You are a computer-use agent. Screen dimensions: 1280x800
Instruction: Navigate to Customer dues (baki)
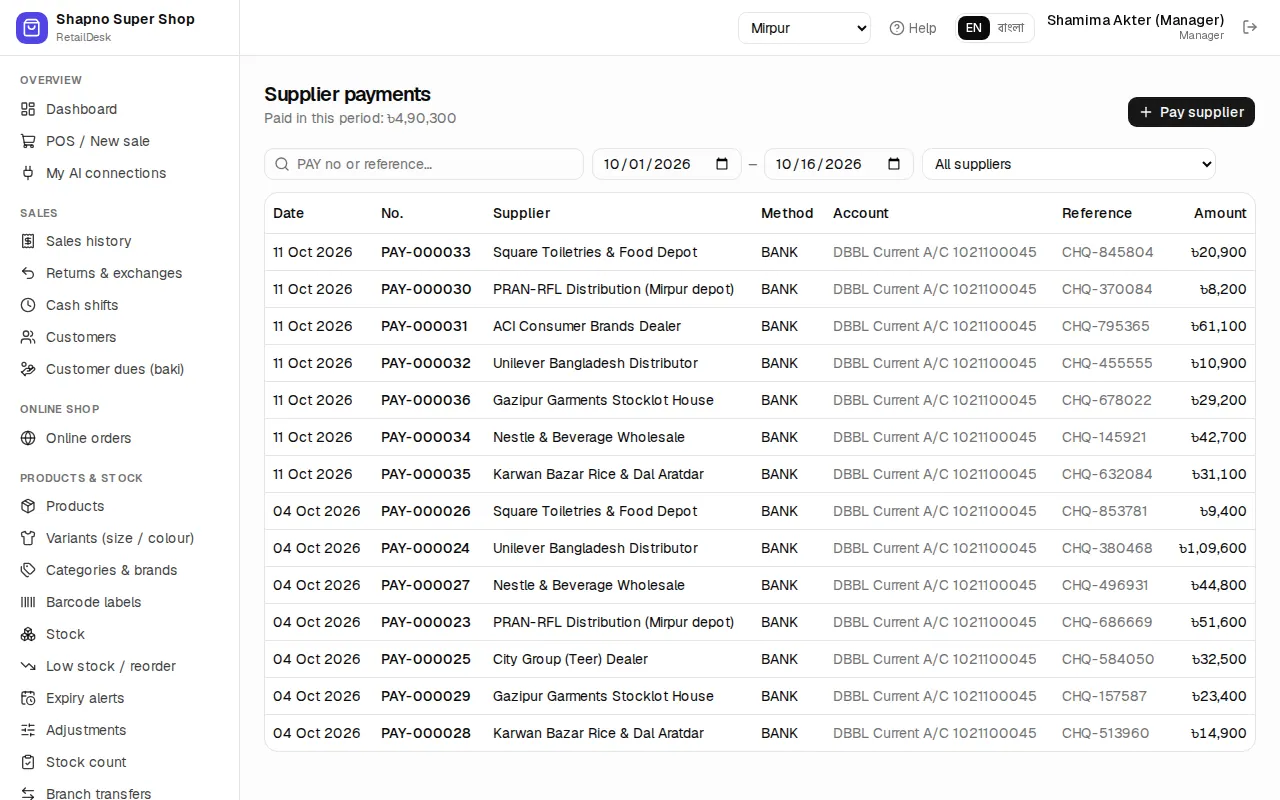[120, 369]
